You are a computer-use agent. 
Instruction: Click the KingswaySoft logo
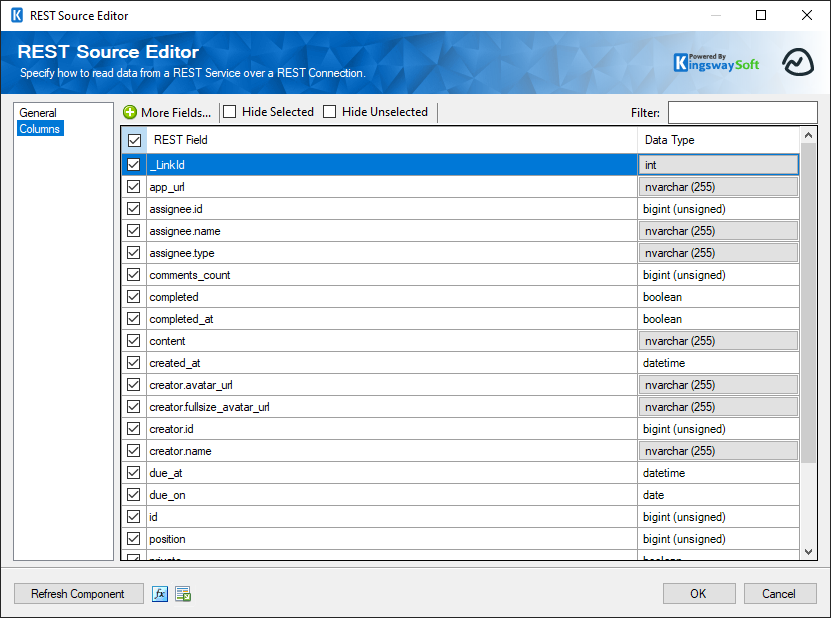point(716,62)
